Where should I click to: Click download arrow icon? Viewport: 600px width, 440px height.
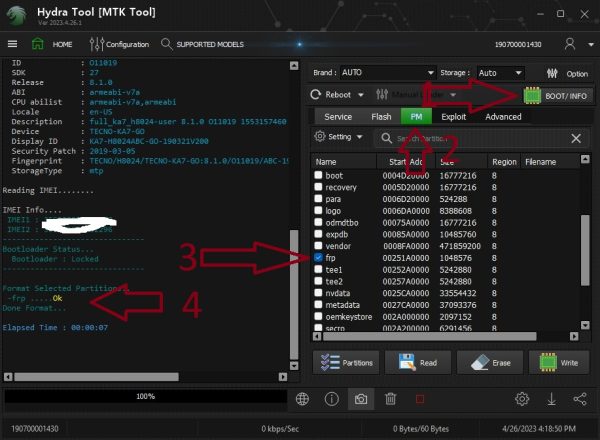click(x=551, y=399)
